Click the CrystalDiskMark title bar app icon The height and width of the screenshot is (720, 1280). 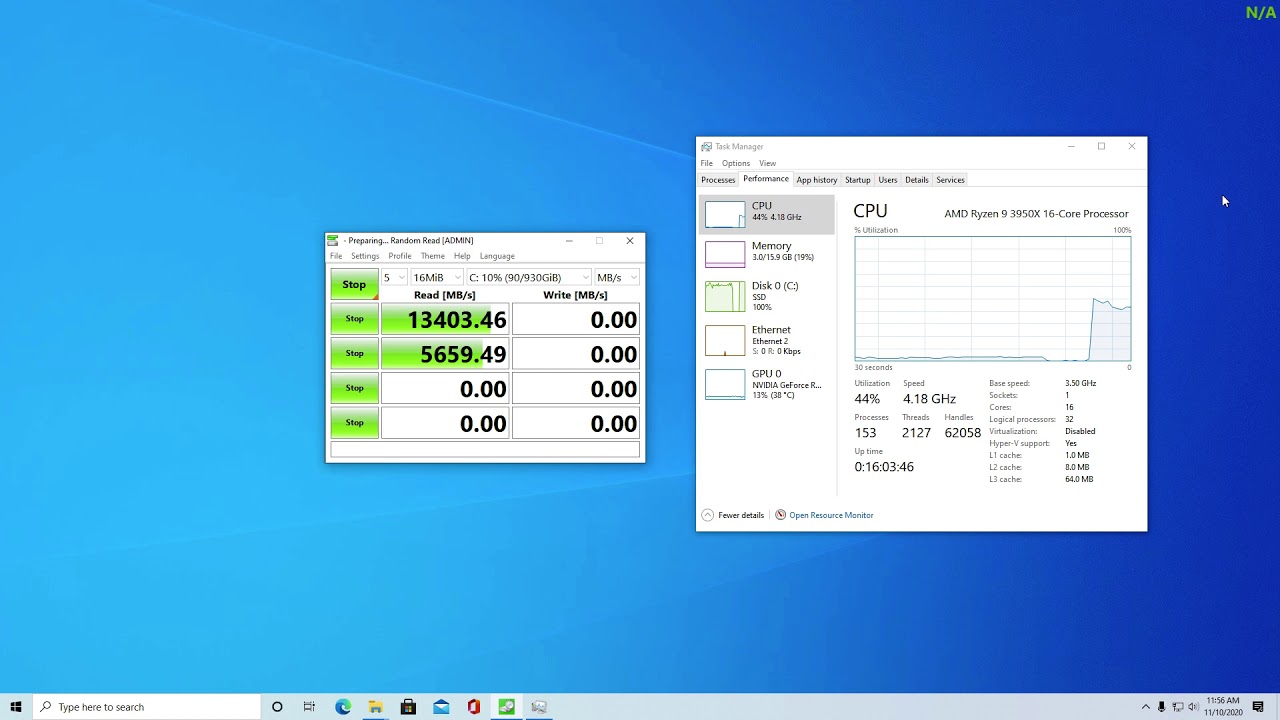click(334, 240)
